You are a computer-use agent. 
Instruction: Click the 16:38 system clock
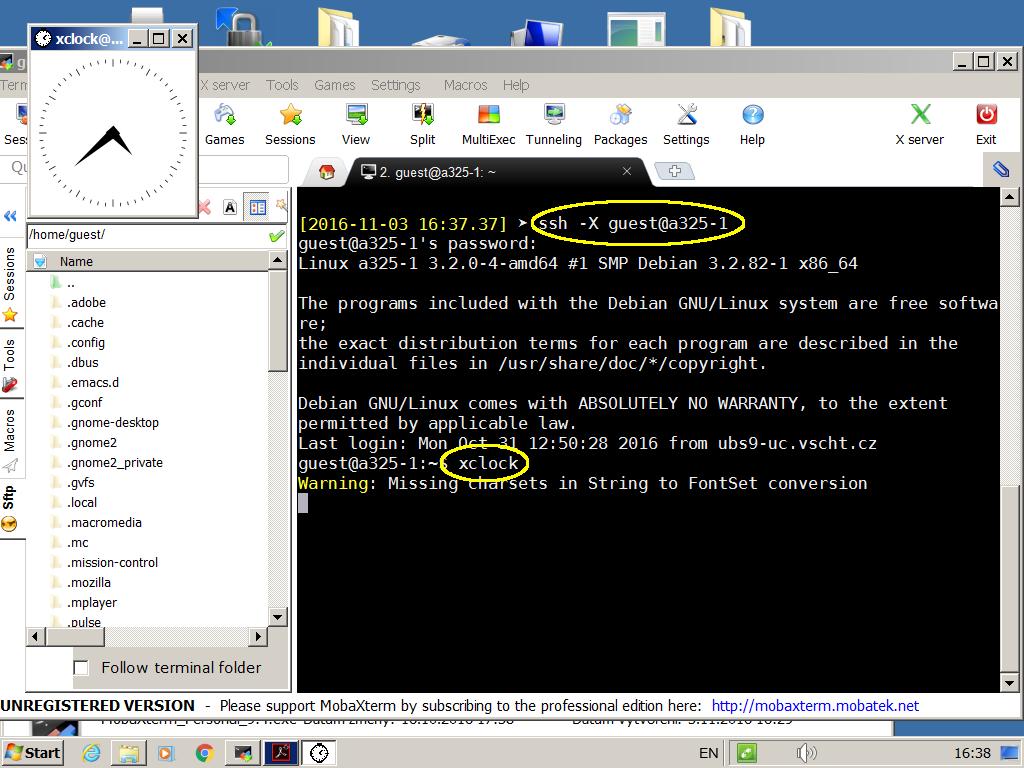point(972,753)
